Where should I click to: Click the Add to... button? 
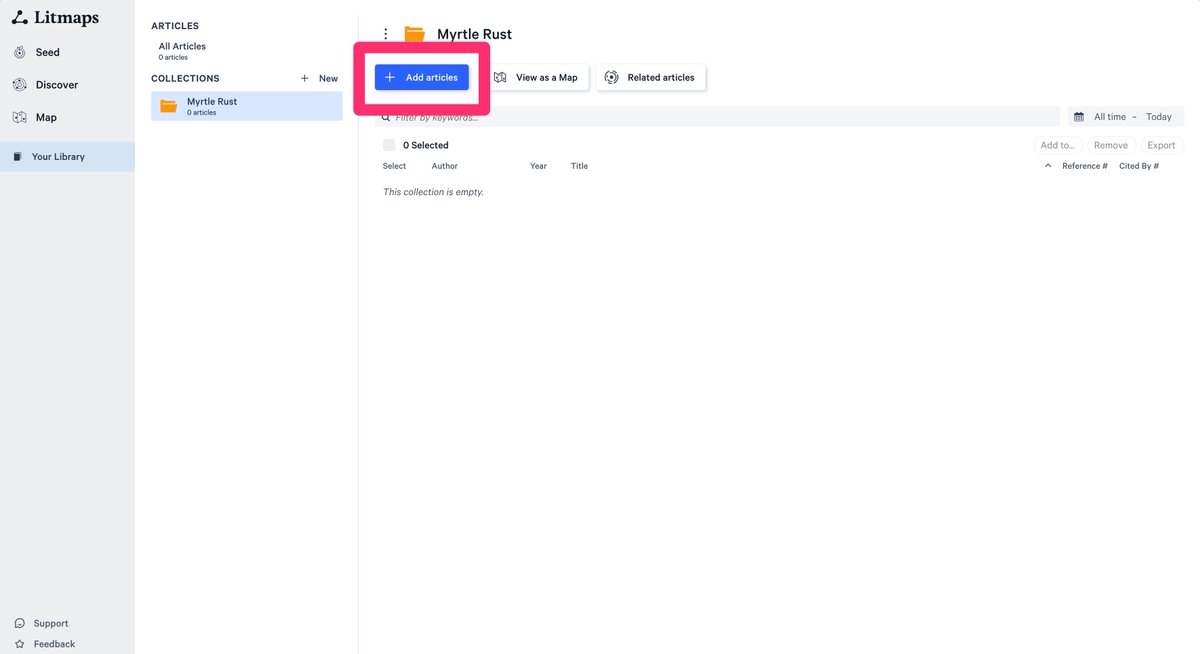click(1058, 145)
